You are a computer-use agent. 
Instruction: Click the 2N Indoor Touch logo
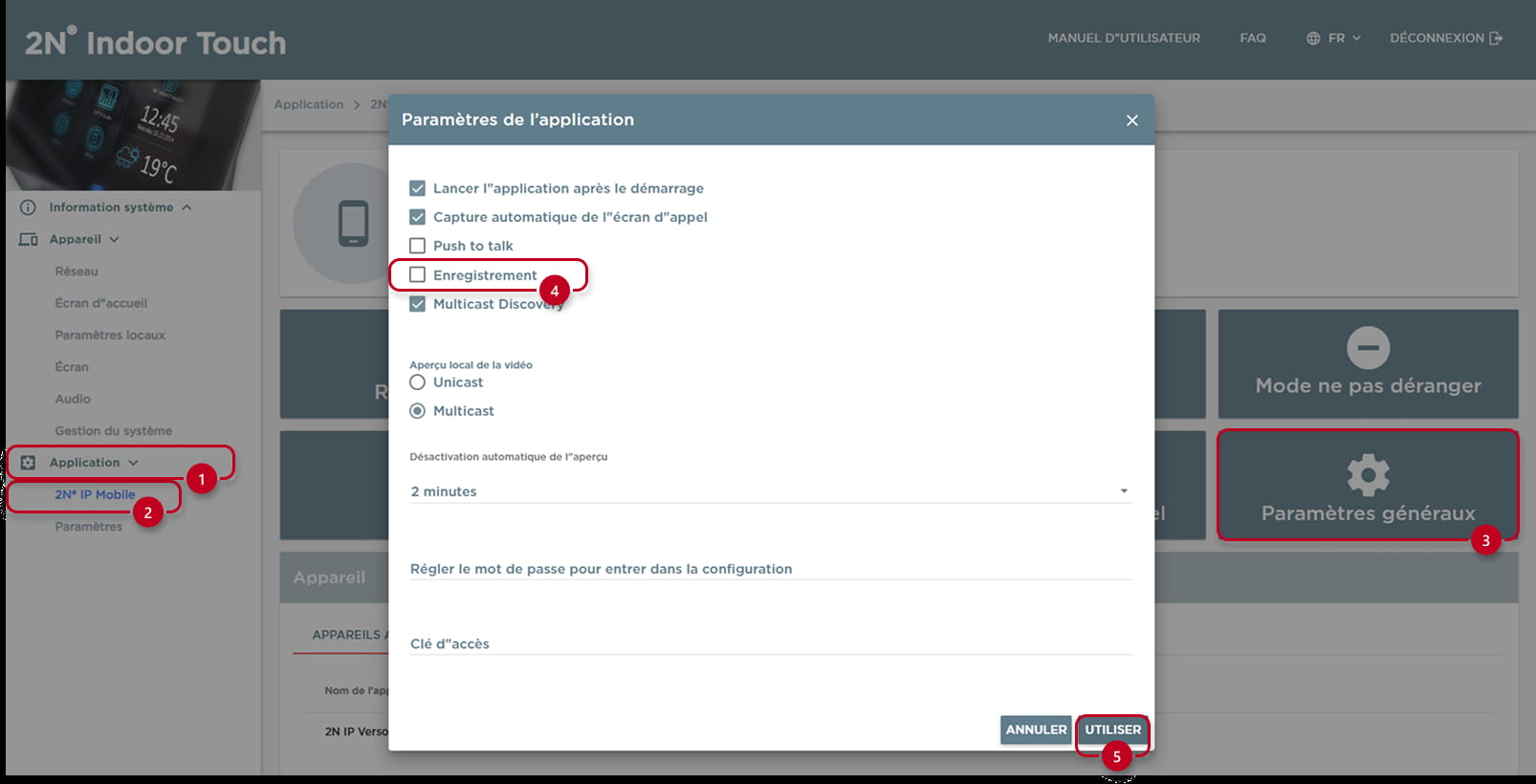[x=155, y=42]
